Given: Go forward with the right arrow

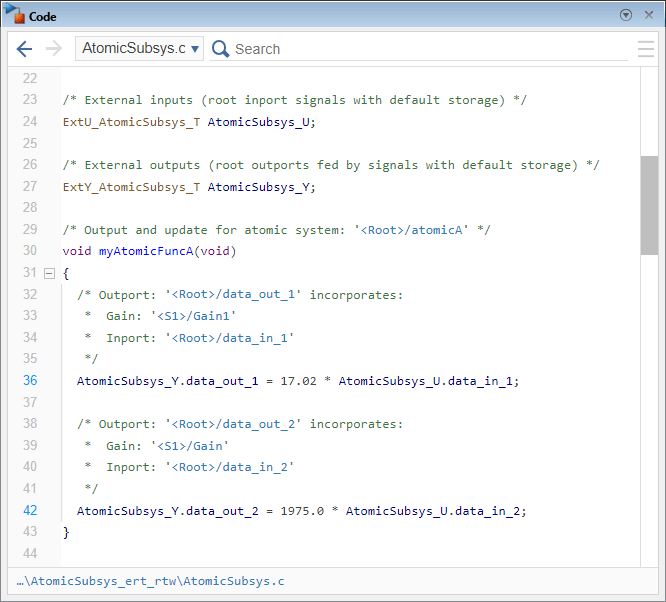Looking at the screenshot, I should pos(54,49).
